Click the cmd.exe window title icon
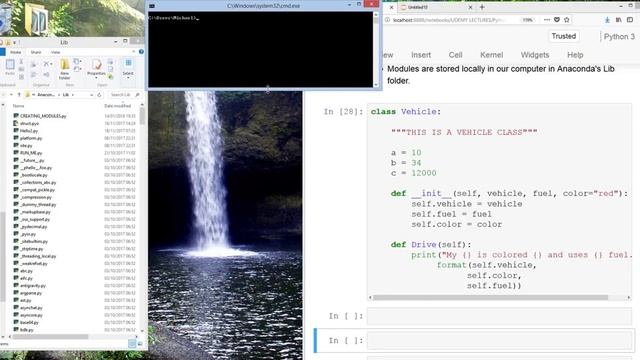 click(x=152, y=6)
